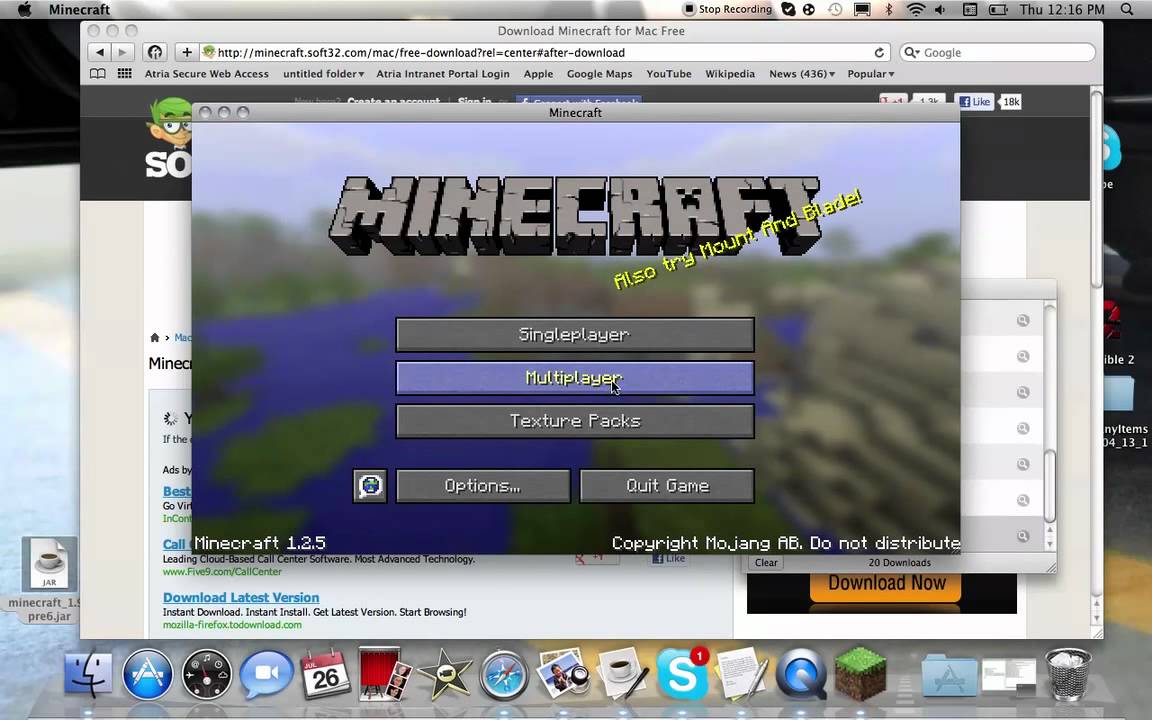Click the battery status icon

click(x=998, y=10)
